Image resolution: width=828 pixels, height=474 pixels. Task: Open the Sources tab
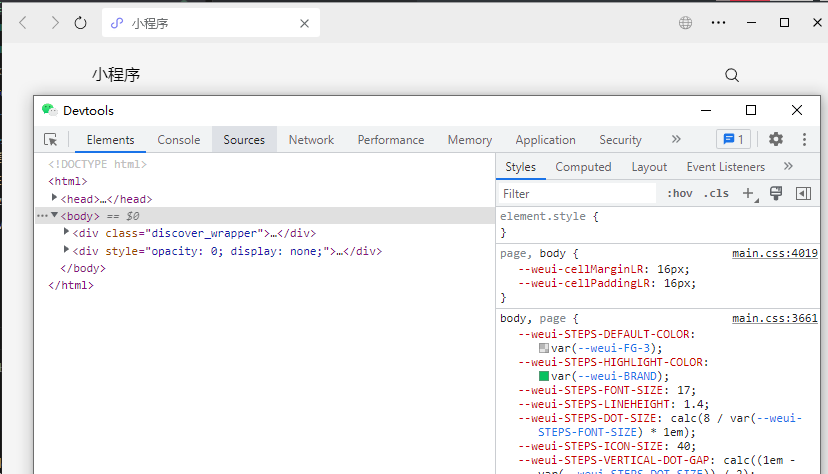point(244,140)
